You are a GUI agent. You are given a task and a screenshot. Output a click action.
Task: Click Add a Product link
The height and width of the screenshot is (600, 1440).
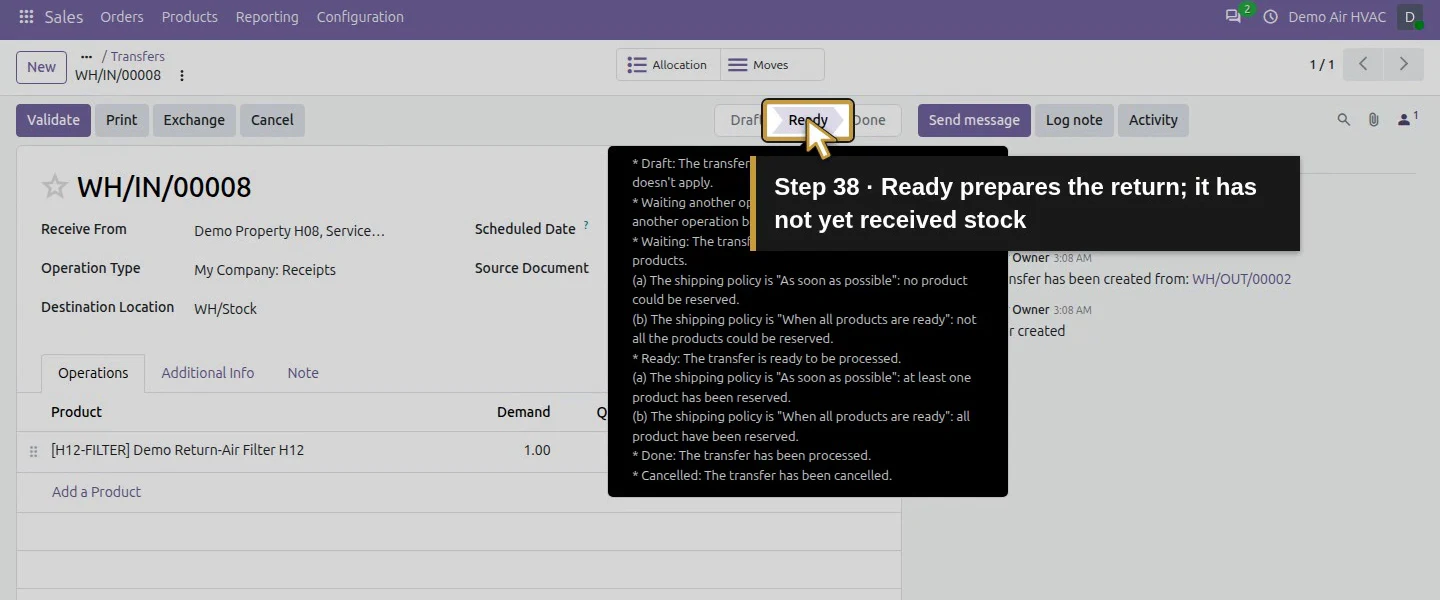(96, 492)
